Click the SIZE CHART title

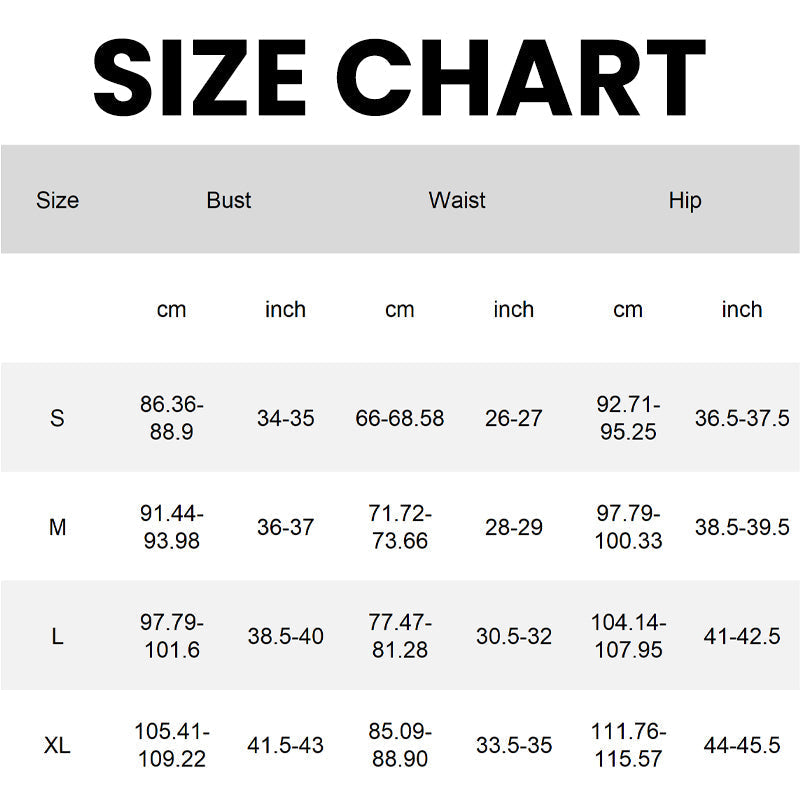(399, 77)
